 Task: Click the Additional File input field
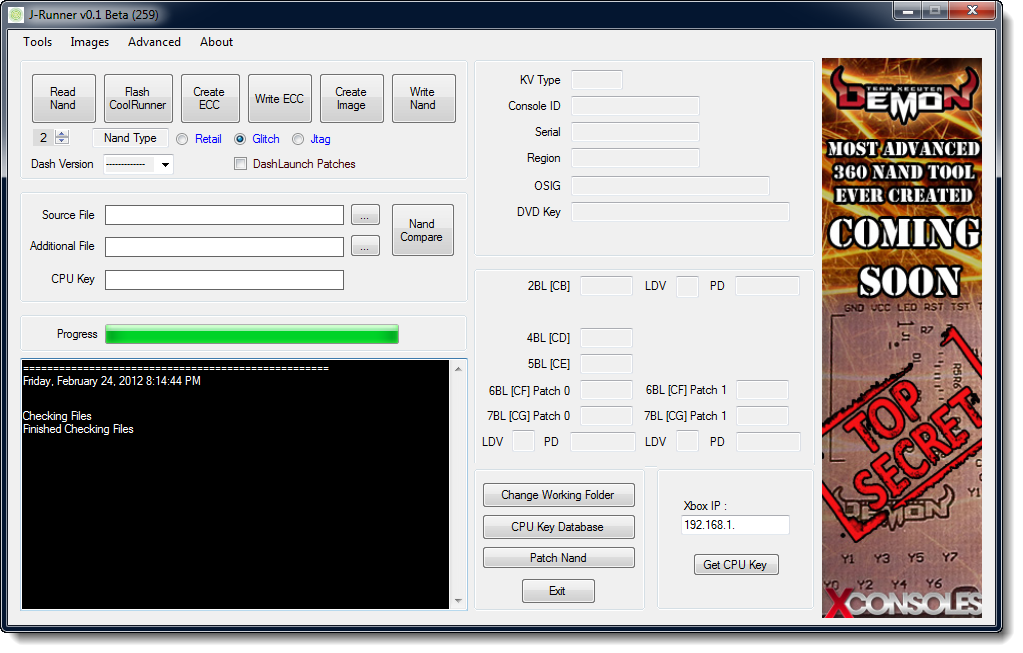click(x=224, y=247)
